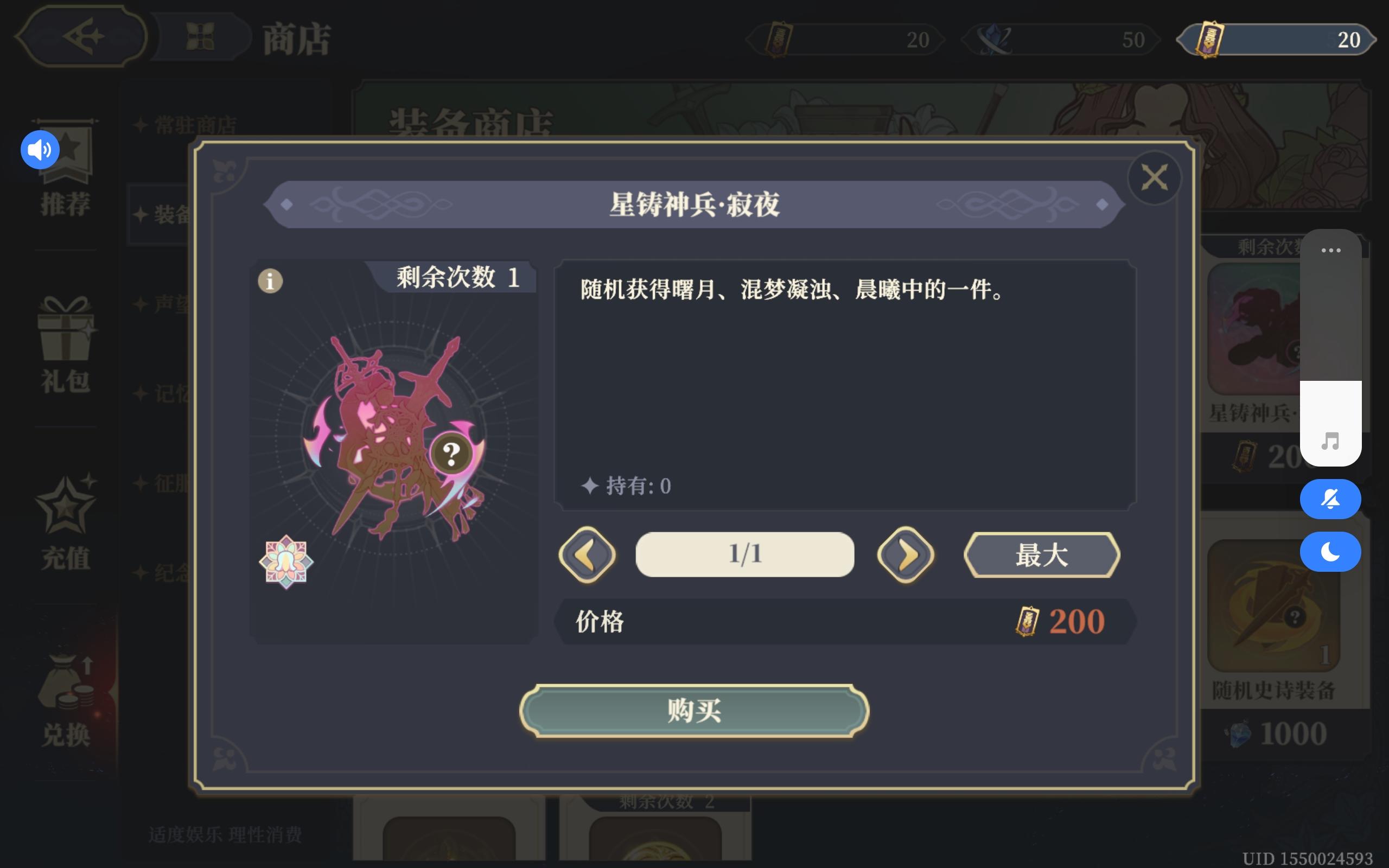Click the blue speaker sound button

40,150
